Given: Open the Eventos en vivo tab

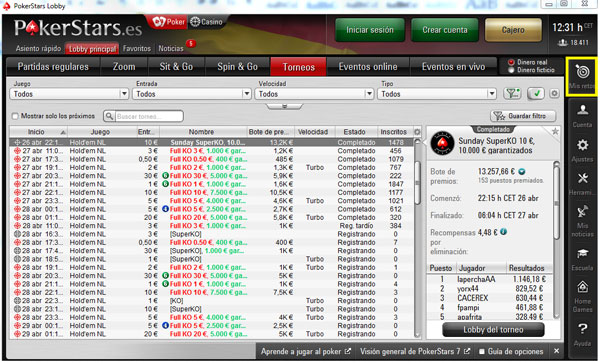Looking at the screenshot, I should click(x=453, y=67).
